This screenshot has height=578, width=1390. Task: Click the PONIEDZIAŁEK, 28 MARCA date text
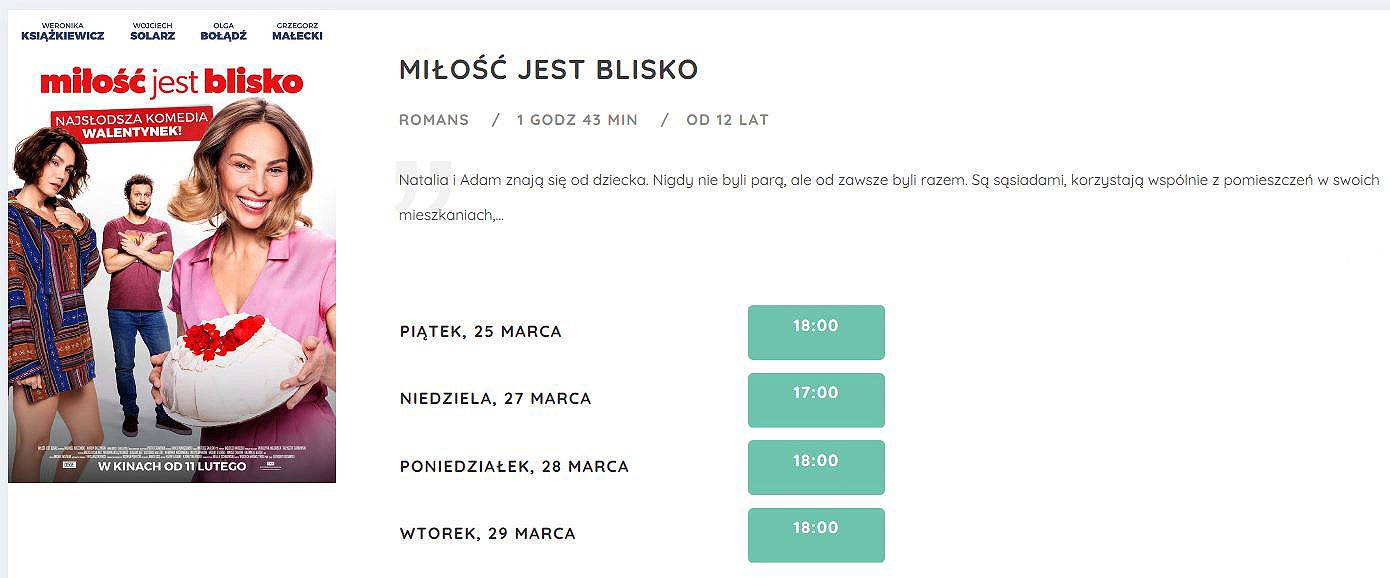514,467
